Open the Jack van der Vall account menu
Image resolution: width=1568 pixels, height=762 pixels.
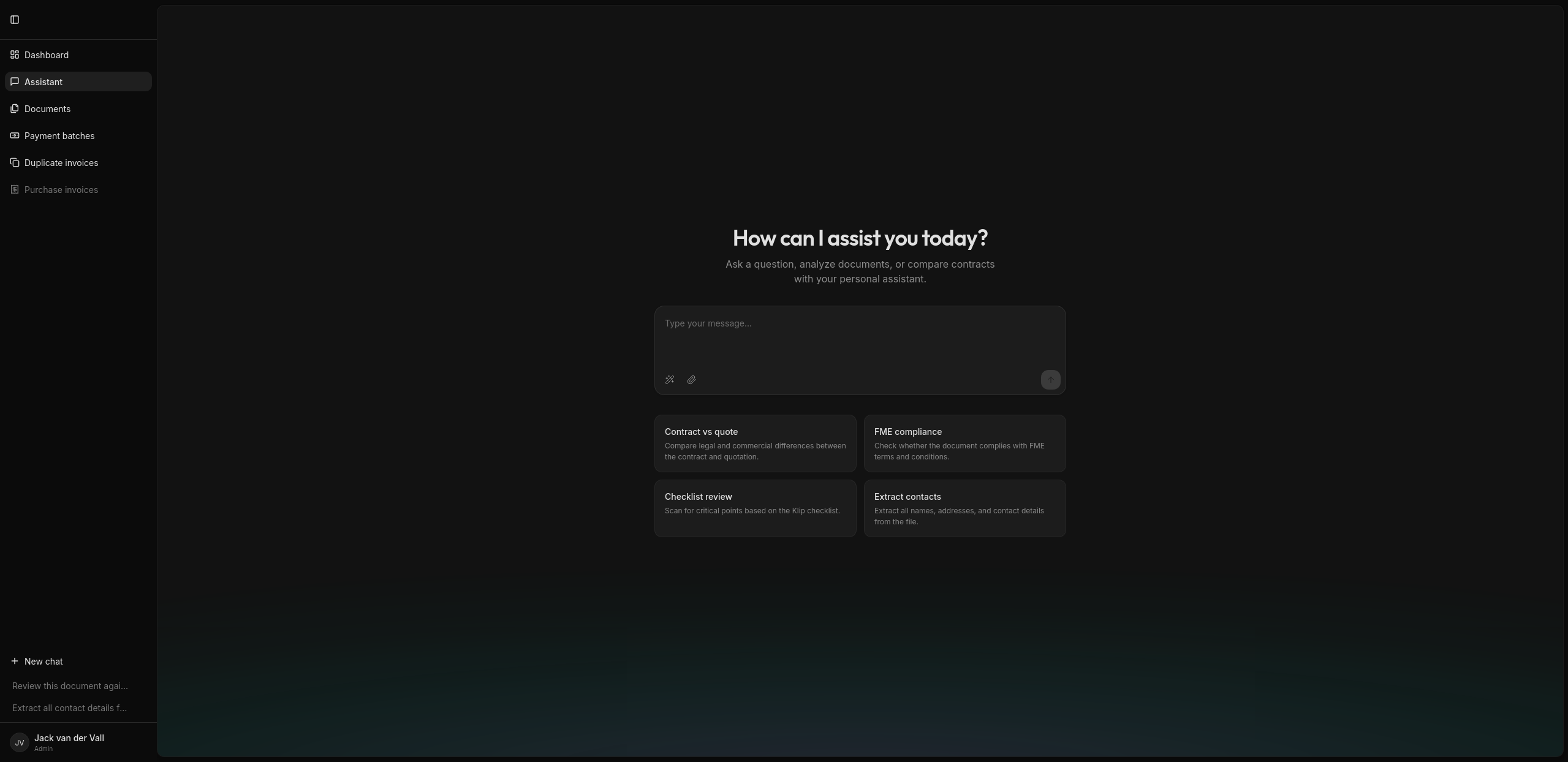point(78,742)
